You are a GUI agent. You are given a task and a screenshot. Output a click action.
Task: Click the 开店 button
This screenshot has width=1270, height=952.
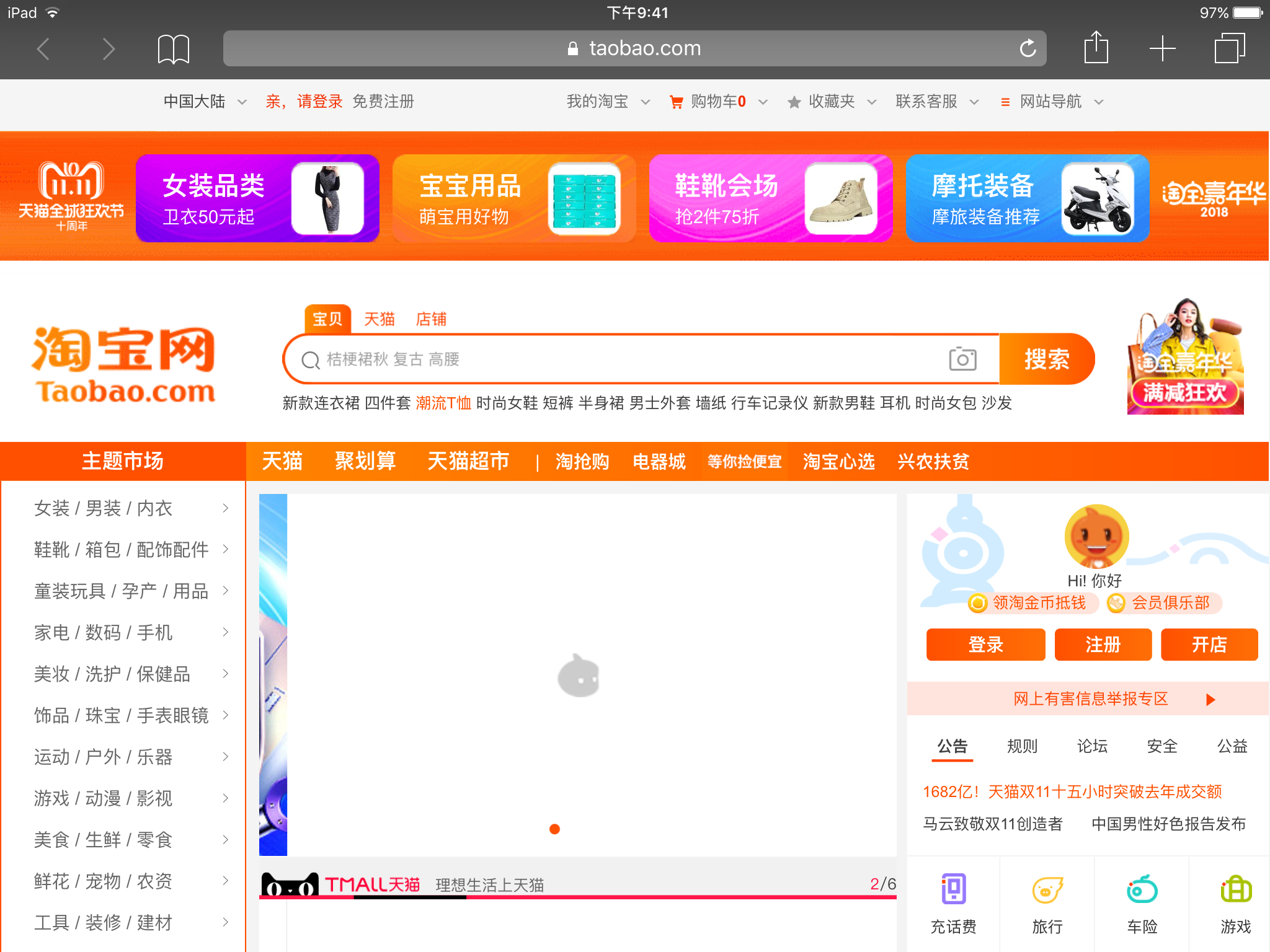pos(1209,645)
